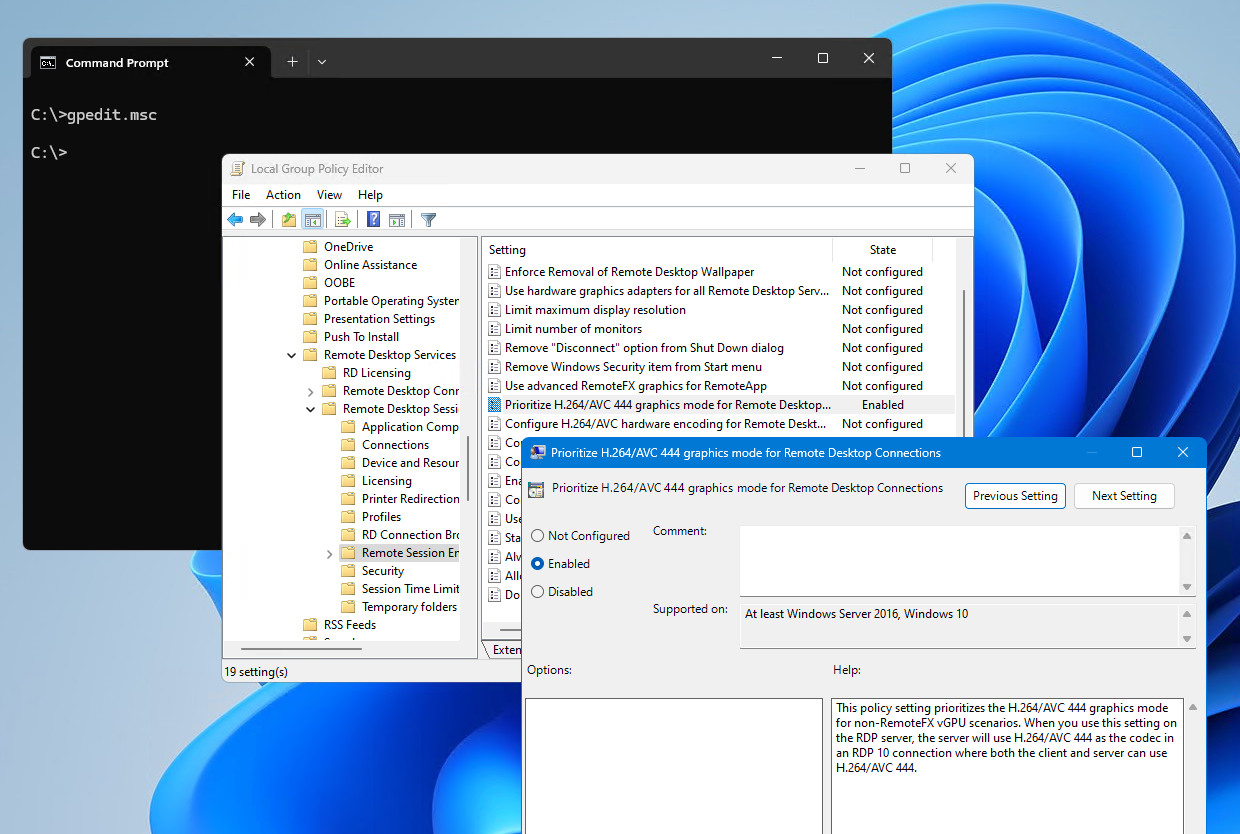The width and height of the screenshot is (1240, 834).
Task: Add a new terminal tab with plus button
Action: tap(292, 62)
